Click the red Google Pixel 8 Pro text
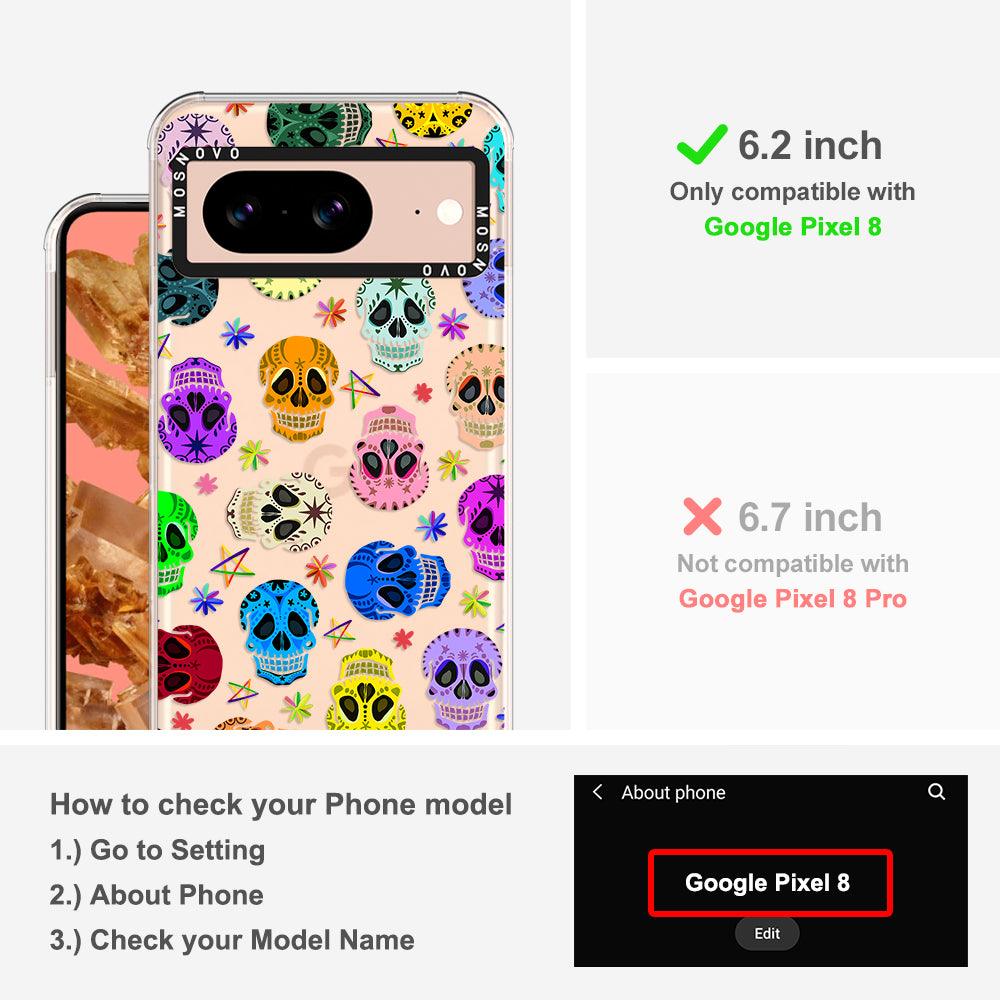Image resolution: width=1000 pixels, height=1000 pixels. pos(793,599)
